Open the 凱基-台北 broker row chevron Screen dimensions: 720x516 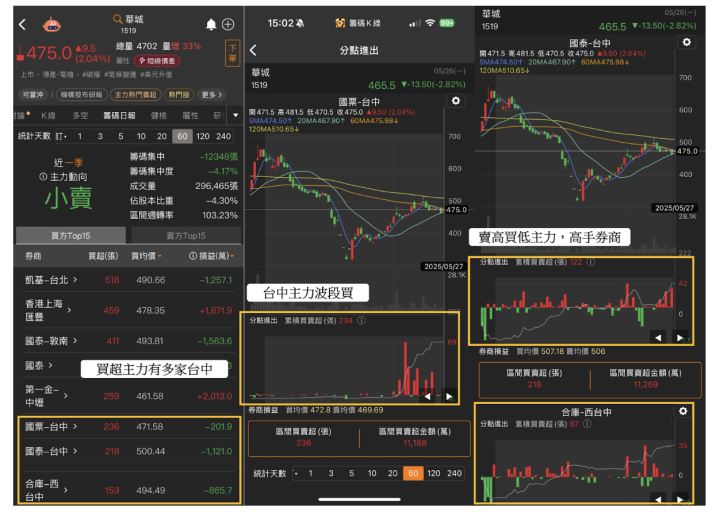pos(75,280)
